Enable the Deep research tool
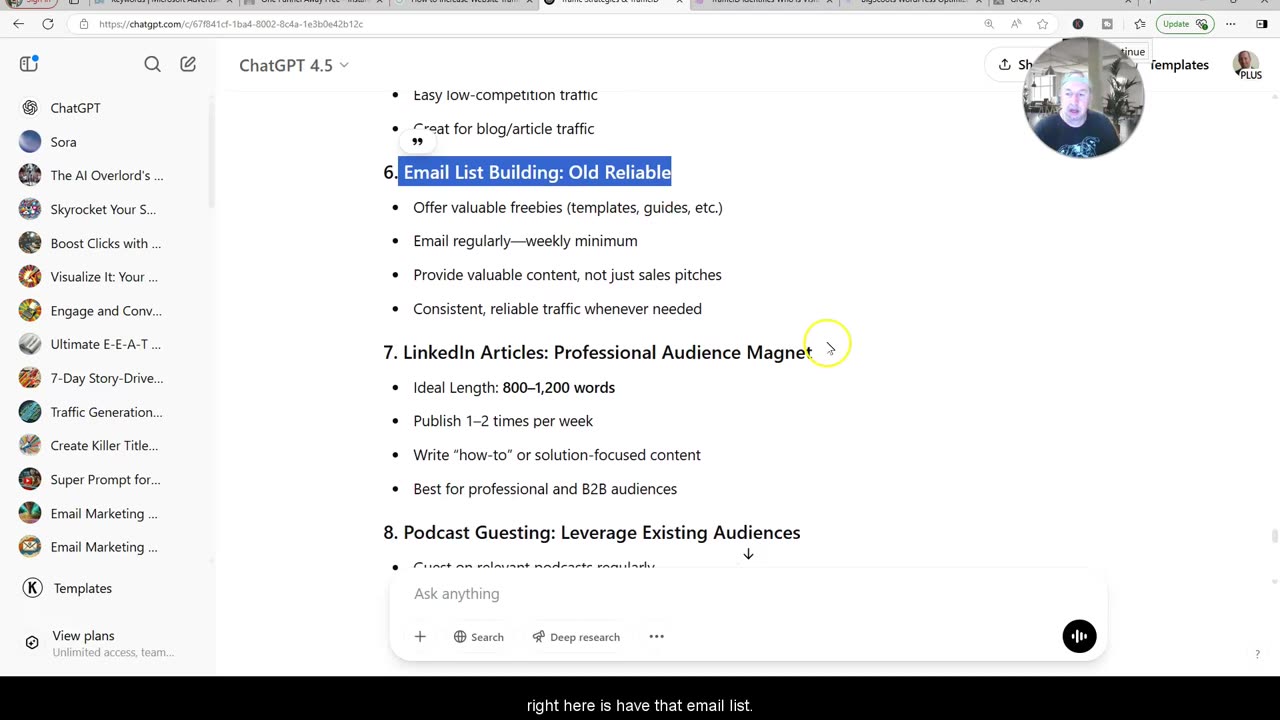 (x=576, y=637)
